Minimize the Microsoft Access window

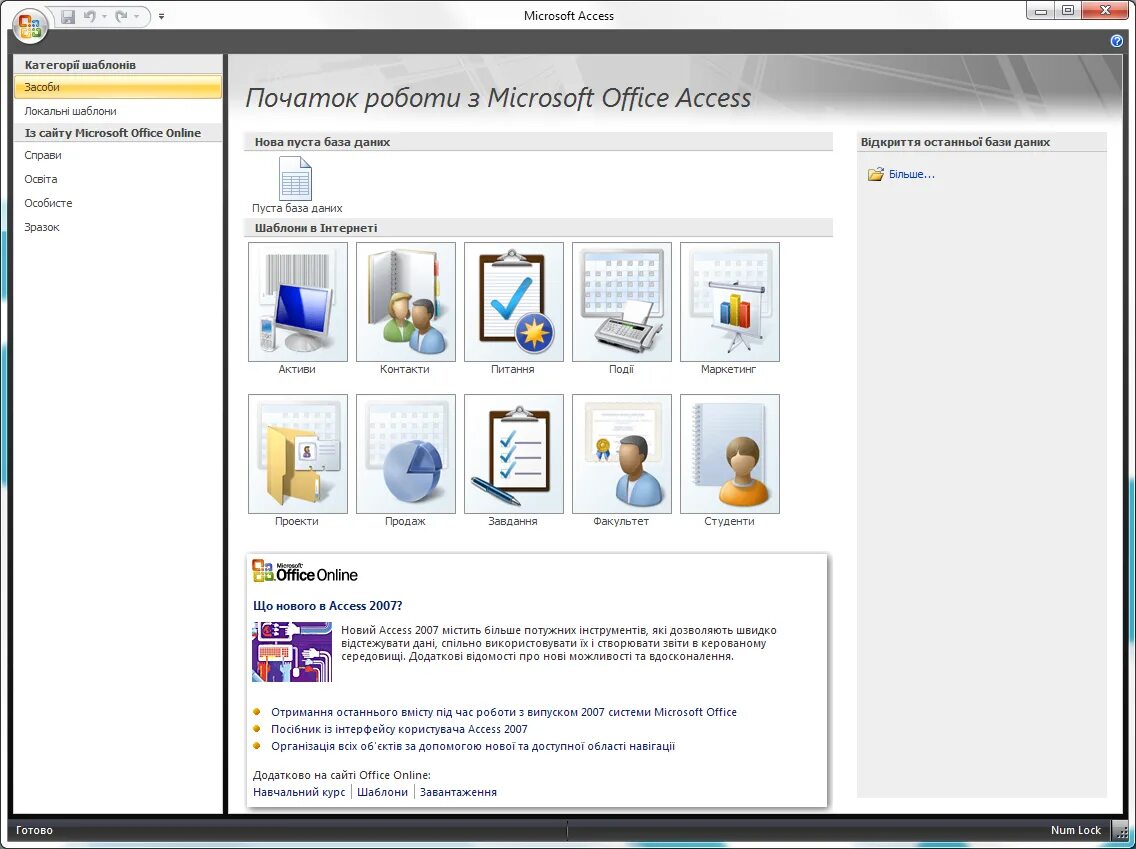point(1040,11)
